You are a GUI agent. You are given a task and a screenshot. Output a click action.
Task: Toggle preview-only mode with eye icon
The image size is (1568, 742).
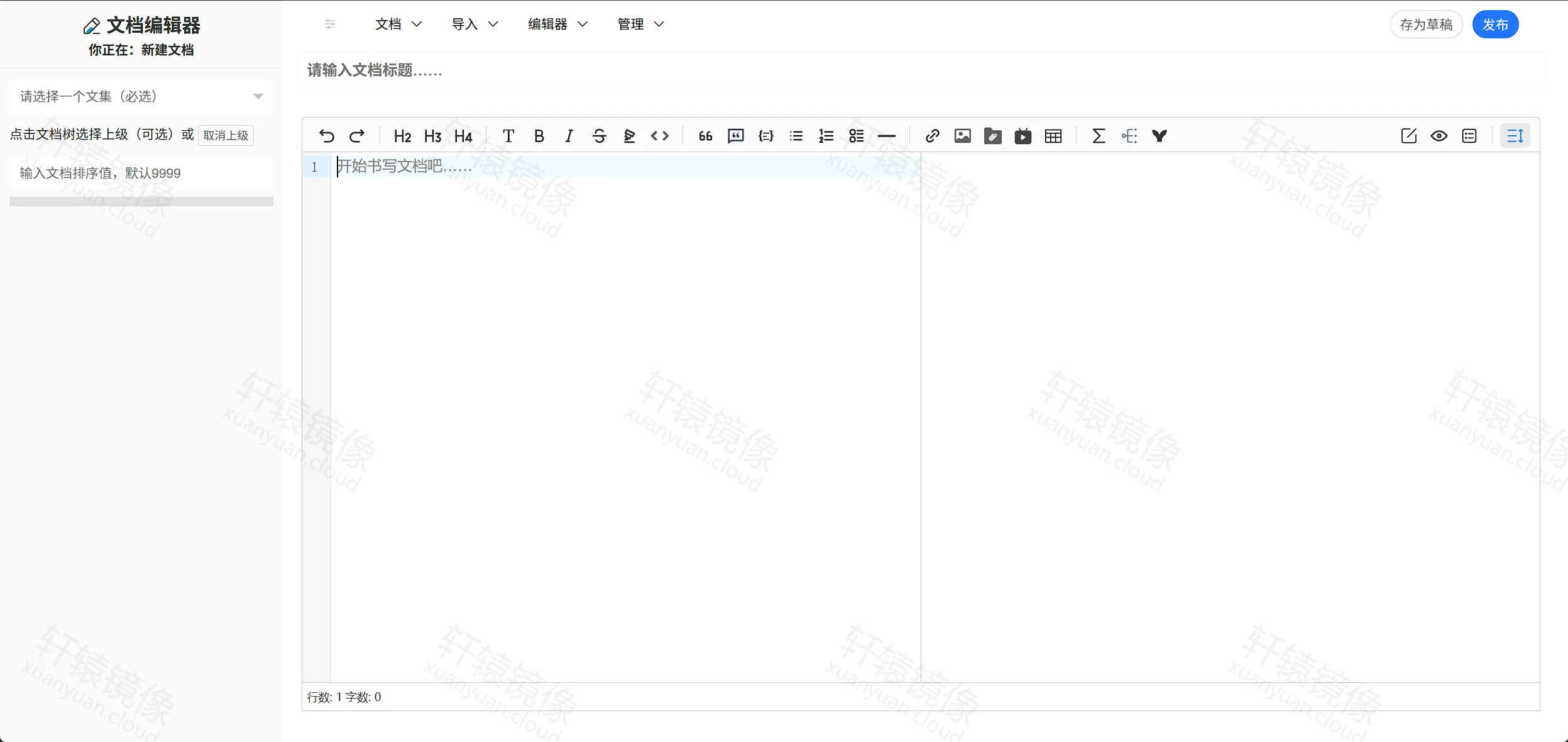1439,136
